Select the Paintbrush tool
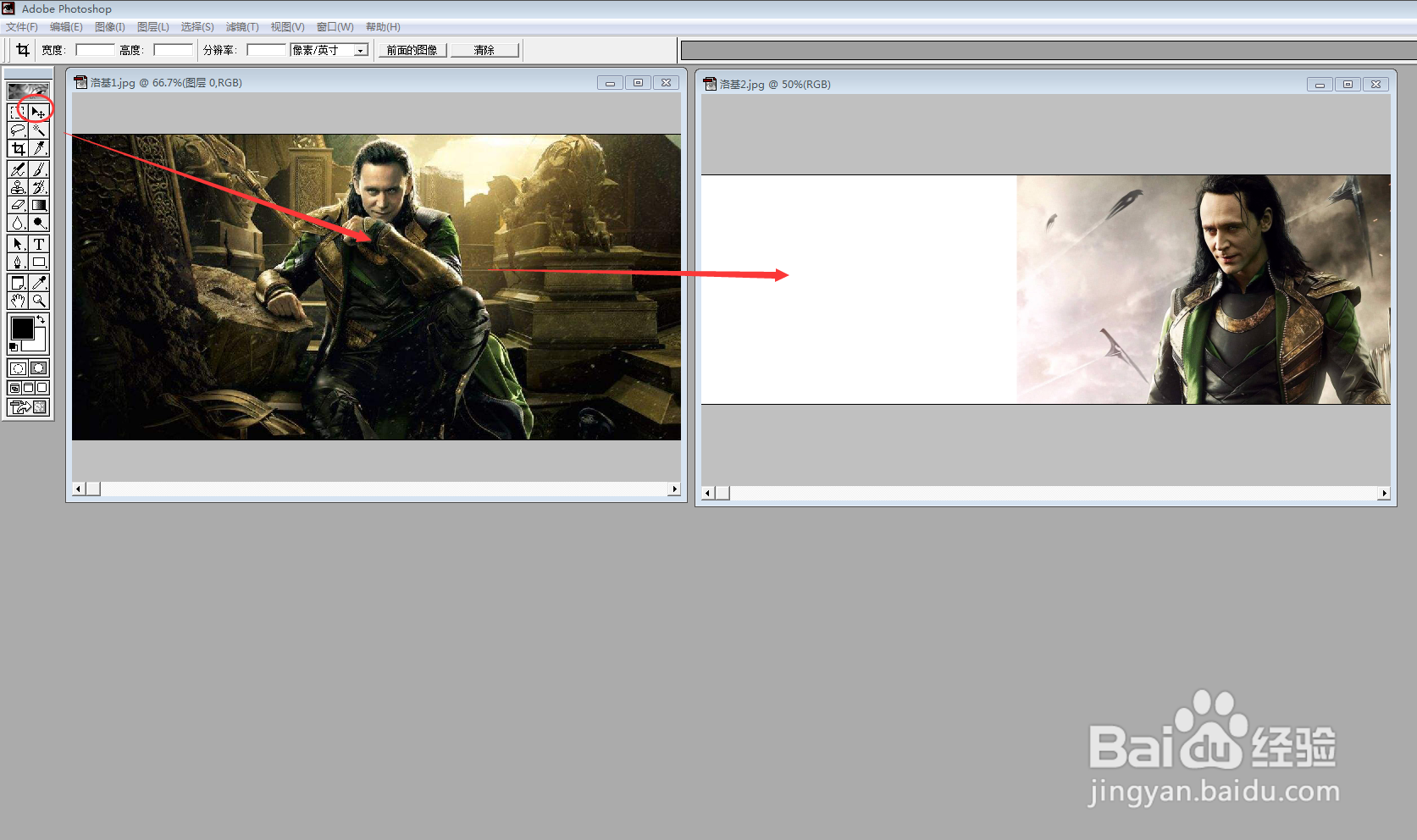Viewport: 1417px width, 840px height. (39, 169)
